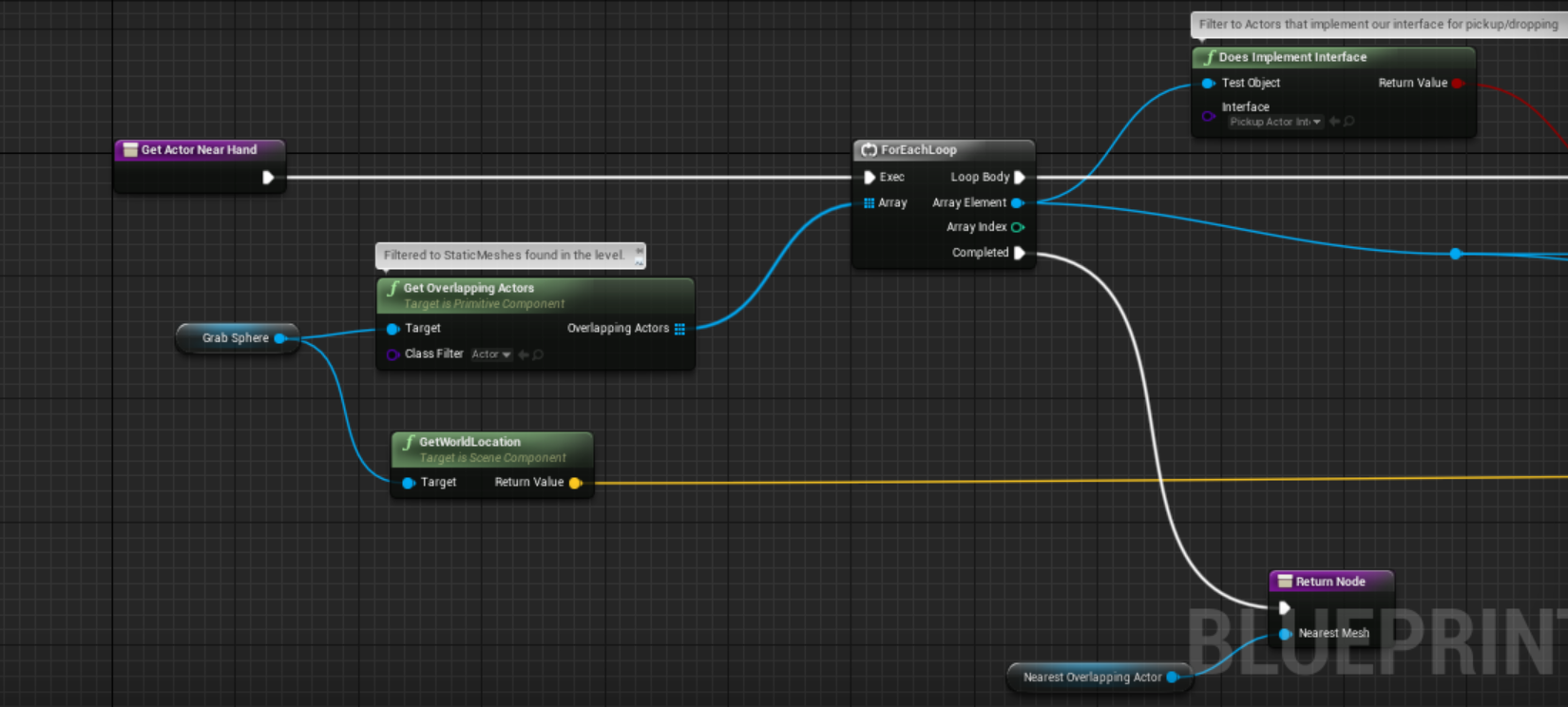Select the Return Node title

[x=1330, y=582]
